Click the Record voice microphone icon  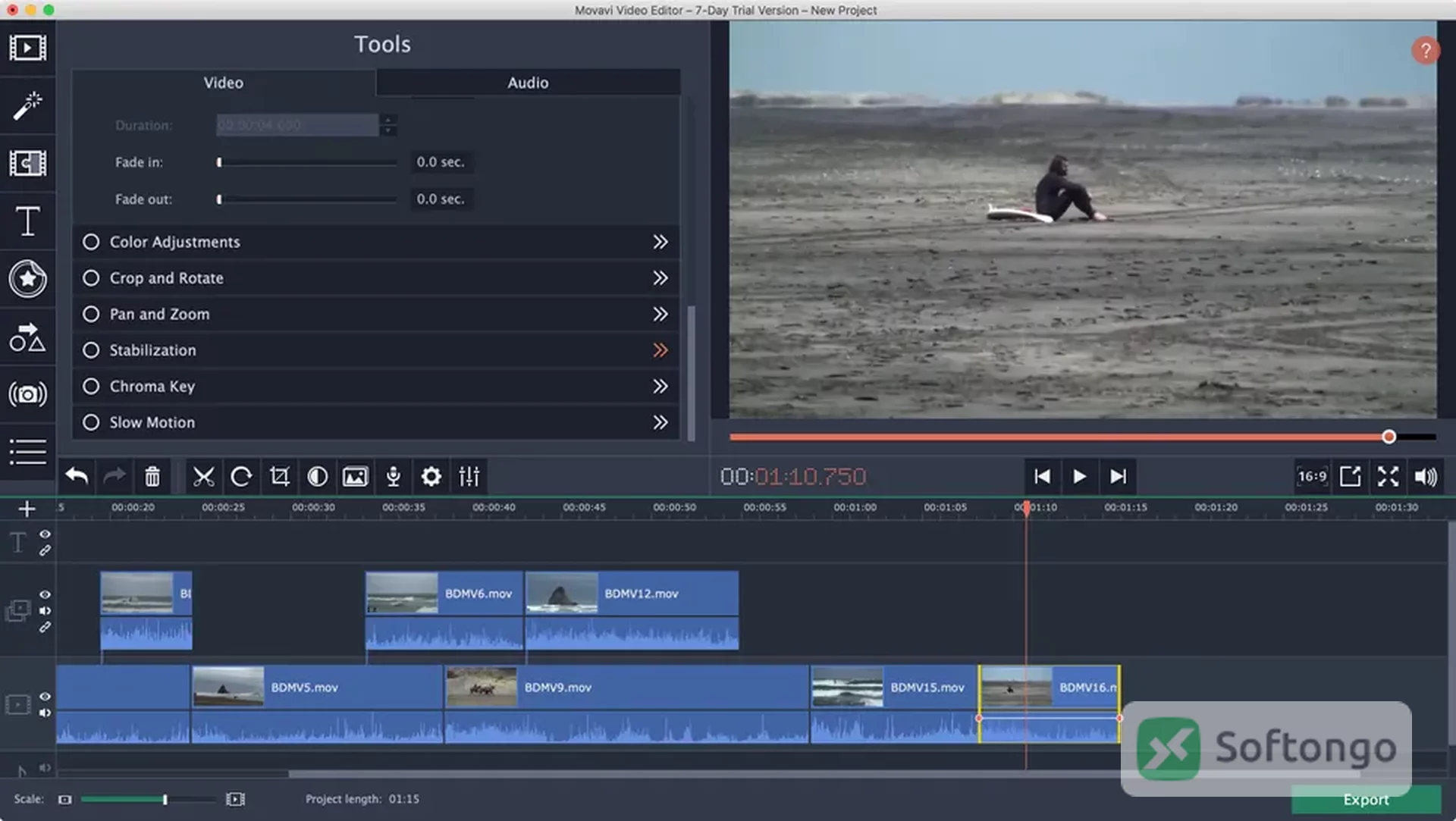pyautogui.click(x=393, y=476)
